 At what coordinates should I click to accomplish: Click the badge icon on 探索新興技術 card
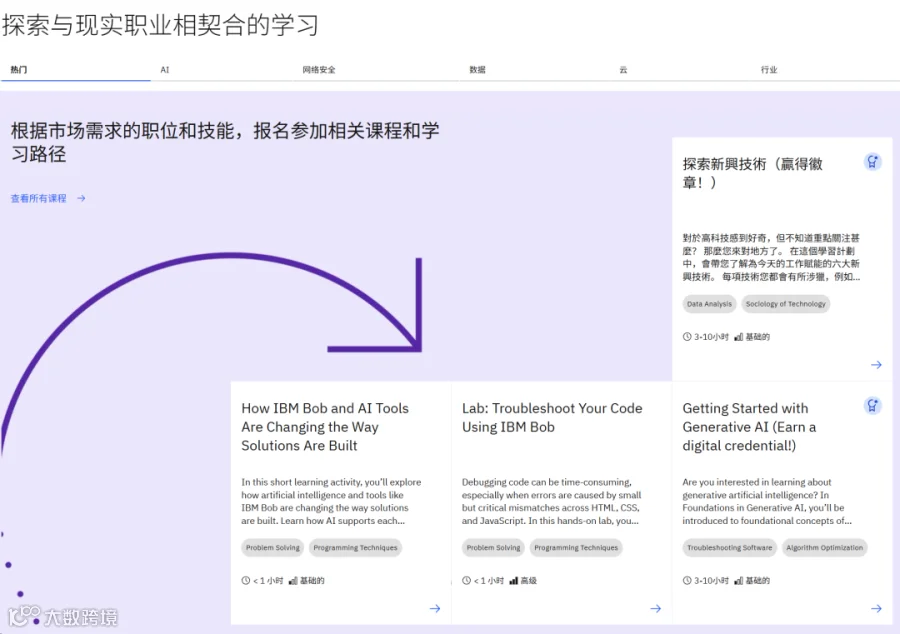pos(872,162)
